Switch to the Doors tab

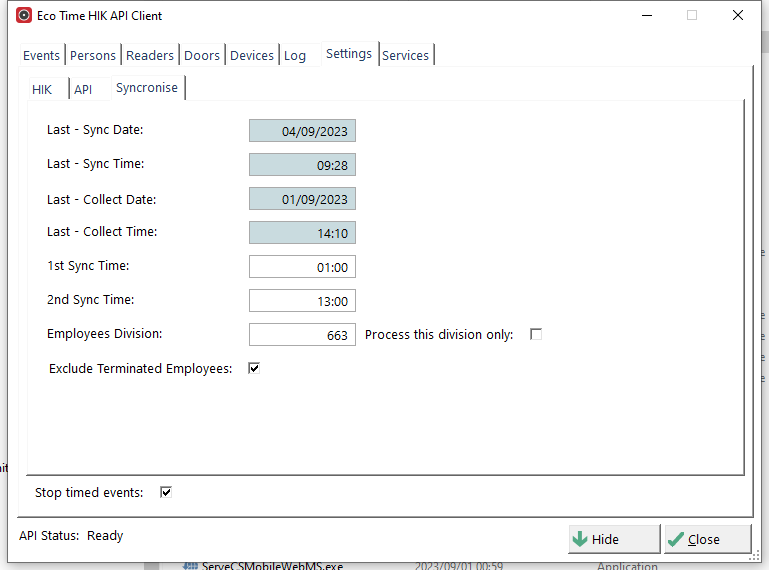[202, 56]
